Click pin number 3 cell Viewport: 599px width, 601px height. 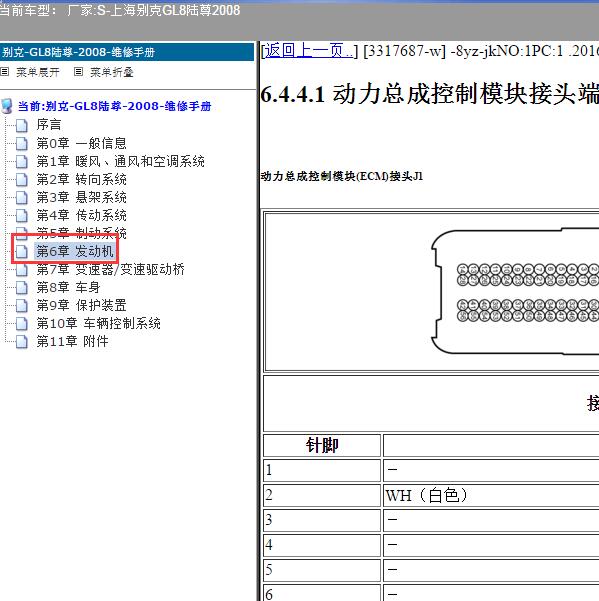(x=322, y=520)
